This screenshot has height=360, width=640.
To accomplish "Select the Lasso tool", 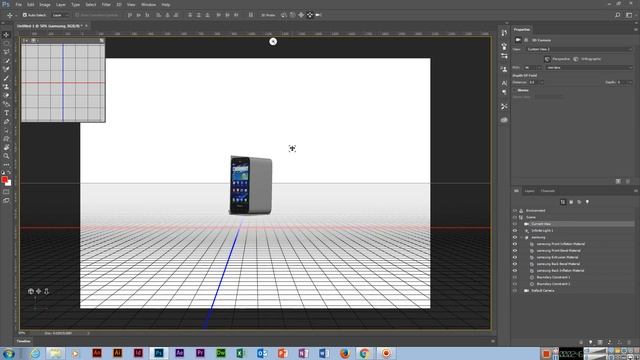I will (x=6, y=52).
